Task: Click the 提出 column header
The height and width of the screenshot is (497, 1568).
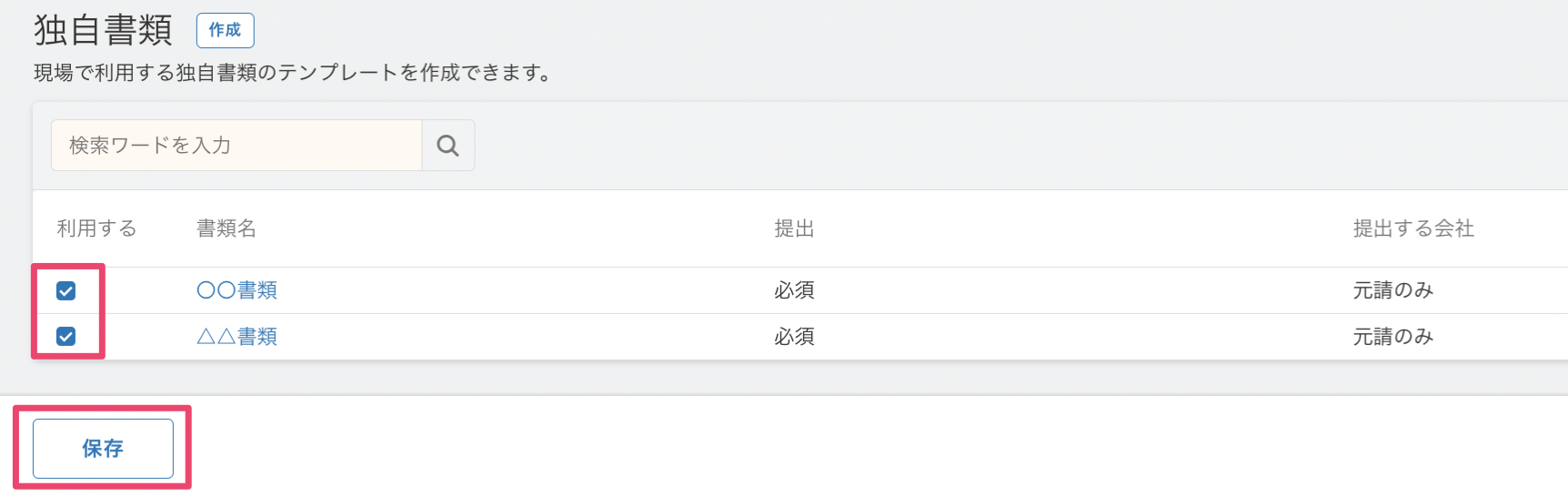Action: coord(794,228)
